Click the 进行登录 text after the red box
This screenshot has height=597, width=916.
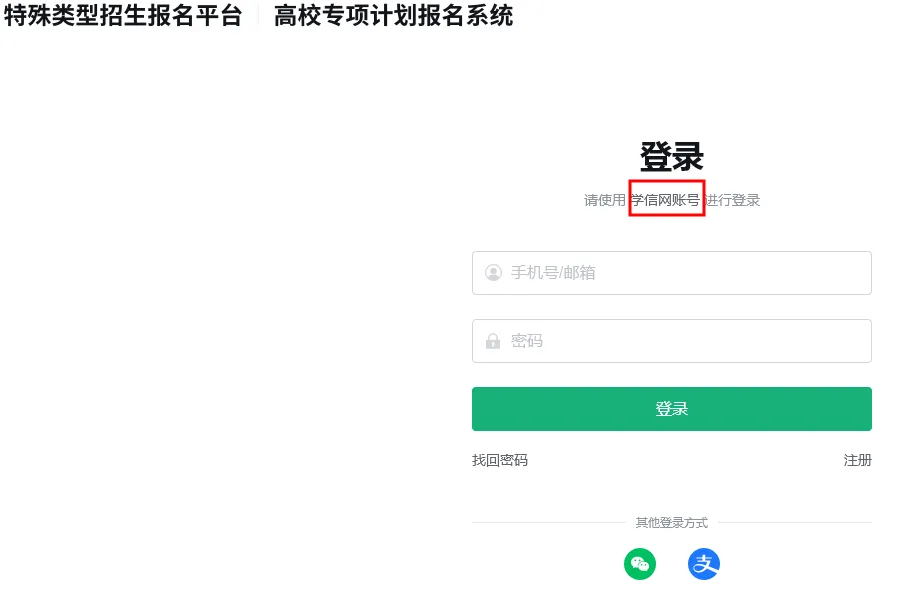(x=733, y=200)
